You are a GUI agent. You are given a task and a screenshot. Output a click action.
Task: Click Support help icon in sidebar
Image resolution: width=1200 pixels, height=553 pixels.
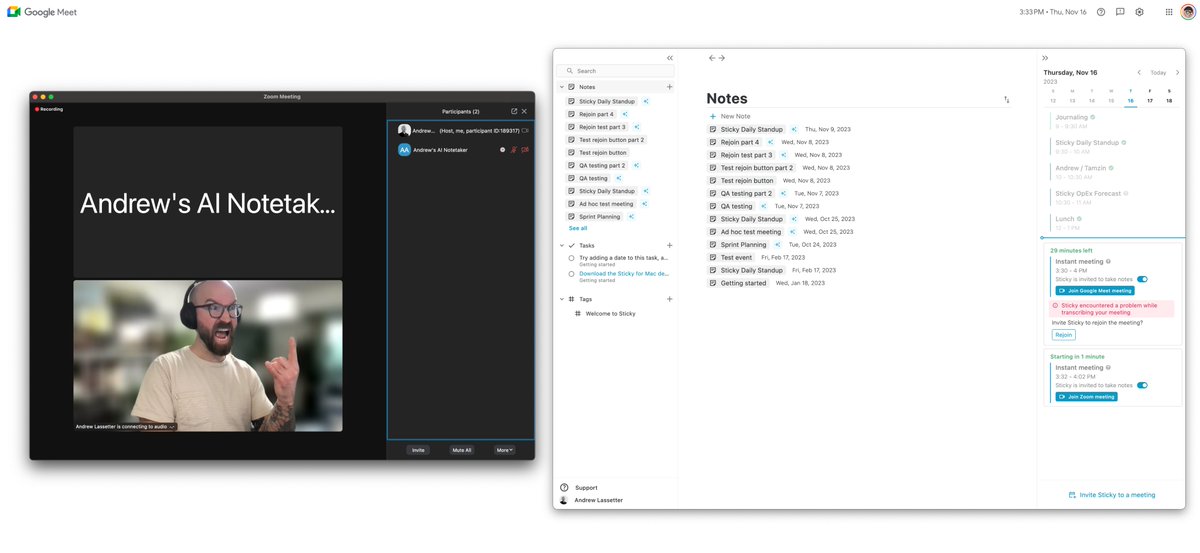[564, 487]
